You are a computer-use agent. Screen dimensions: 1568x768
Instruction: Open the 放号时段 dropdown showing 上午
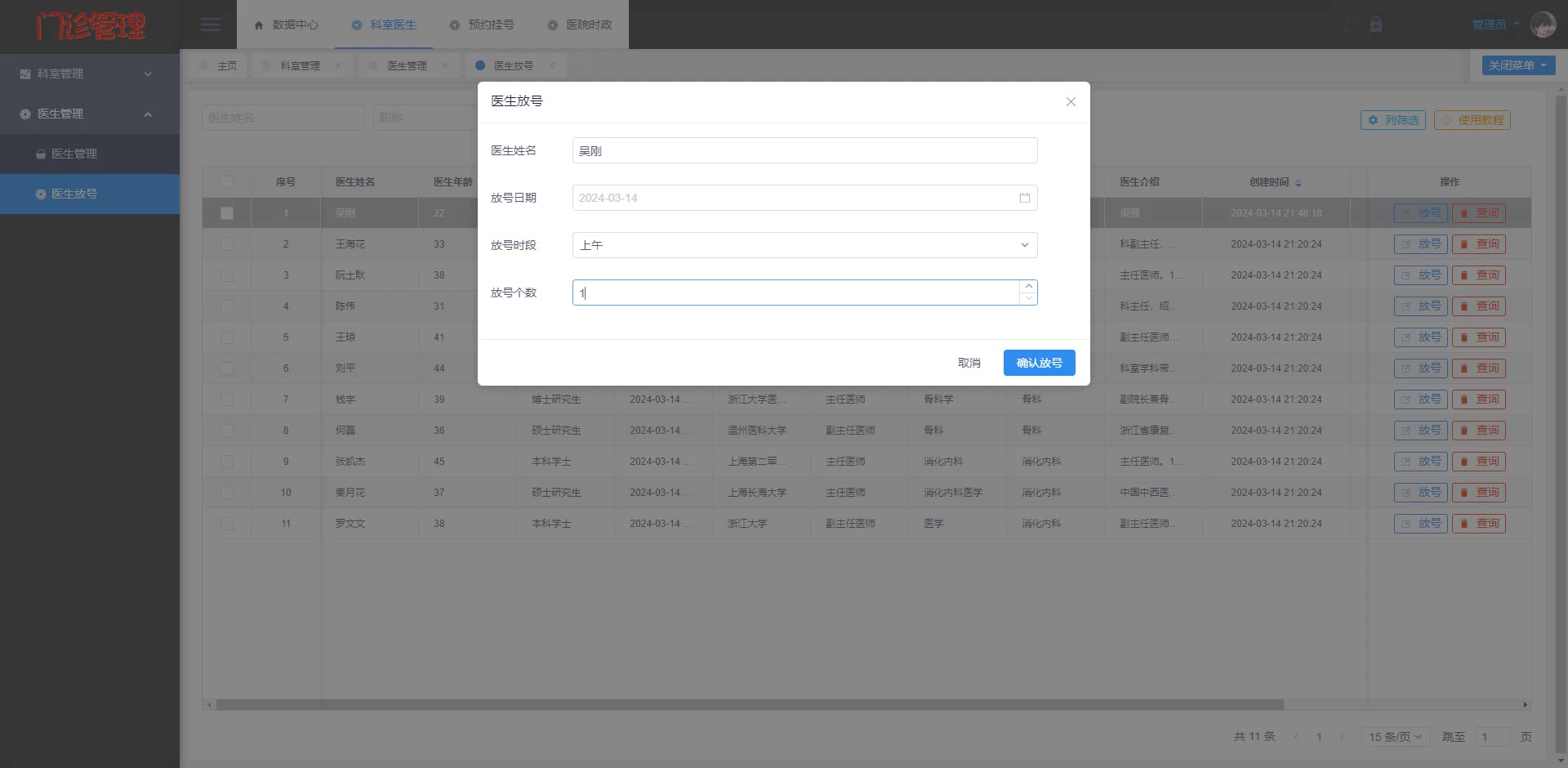(804, 245)
